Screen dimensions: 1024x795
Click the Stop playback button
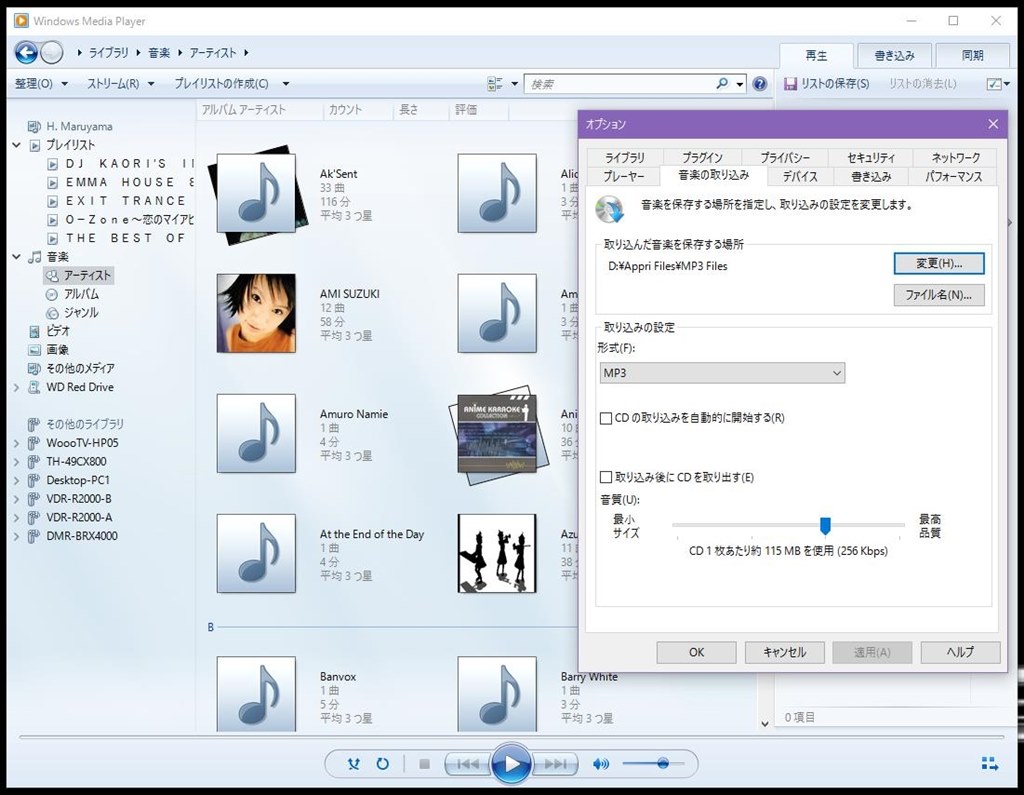(424, 764)
